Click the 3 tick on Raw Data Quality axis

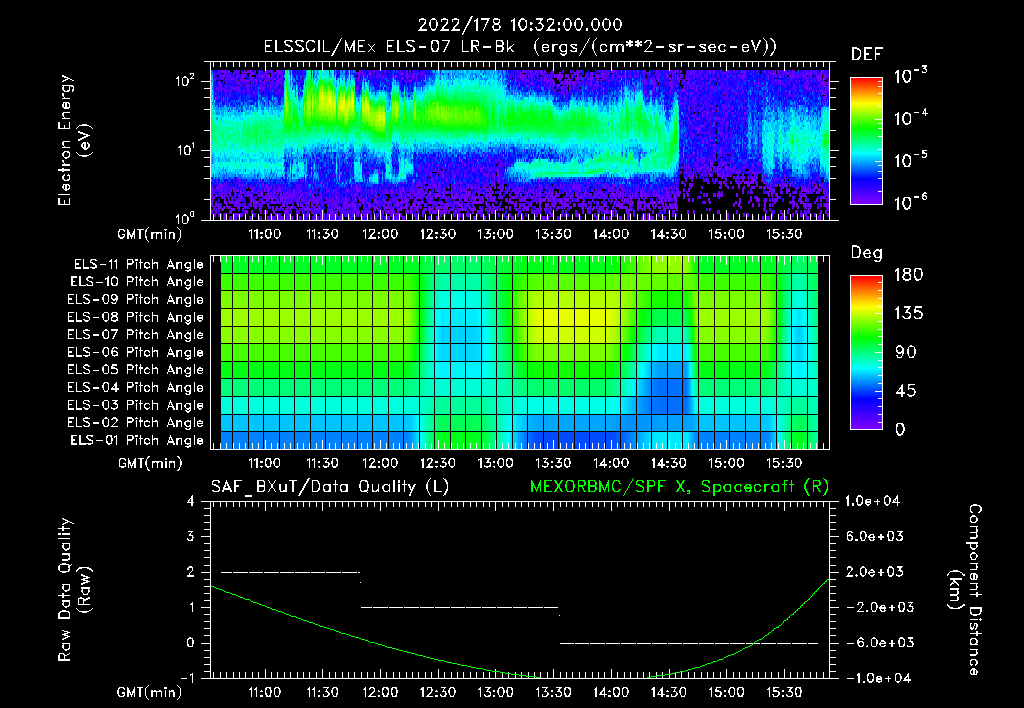pyautogui.click(x=191, y=537)
